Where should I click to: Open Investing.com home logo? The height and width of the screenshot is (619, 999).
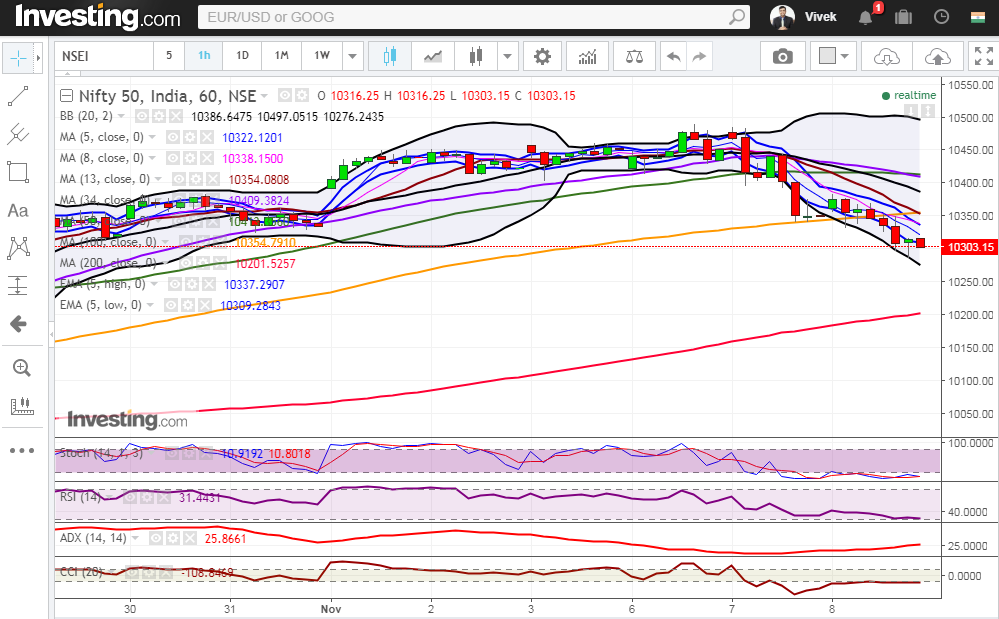pyautogui.click(x=97, y=17)
